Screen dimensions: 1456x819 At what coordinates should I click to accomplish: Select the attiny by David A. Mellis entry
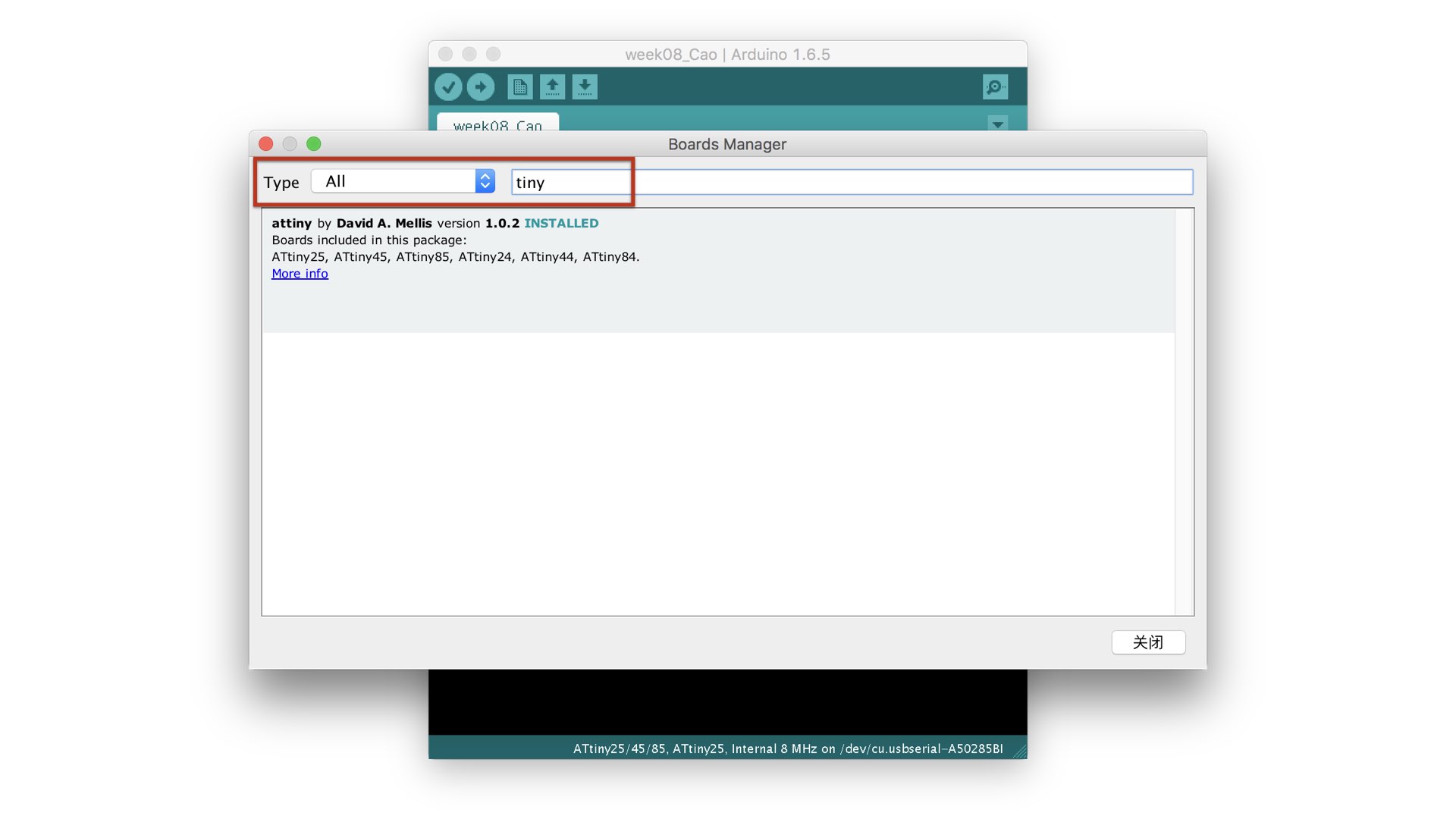click(x=718, y=271)
